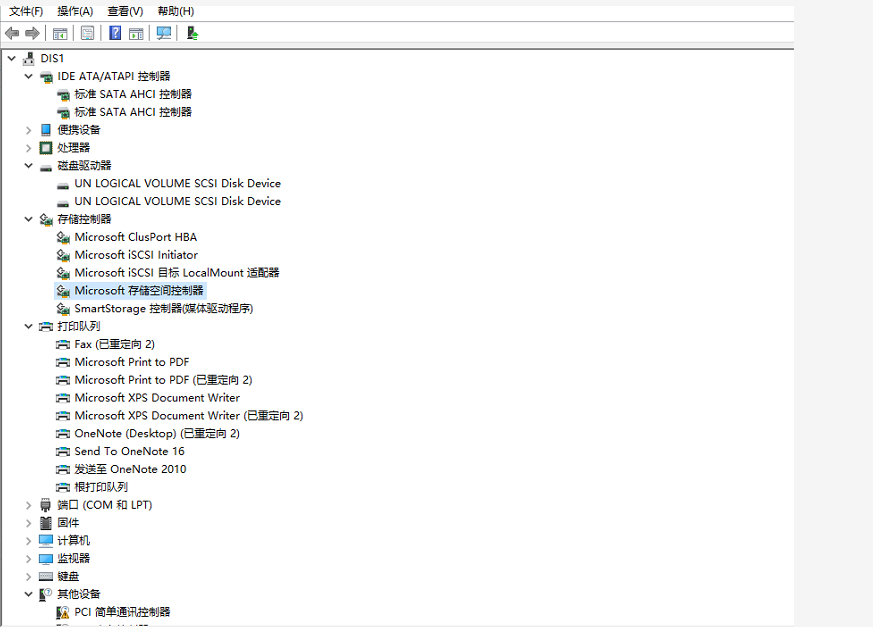
Task: Expand the 监视器 node
Action: point(28,559)
